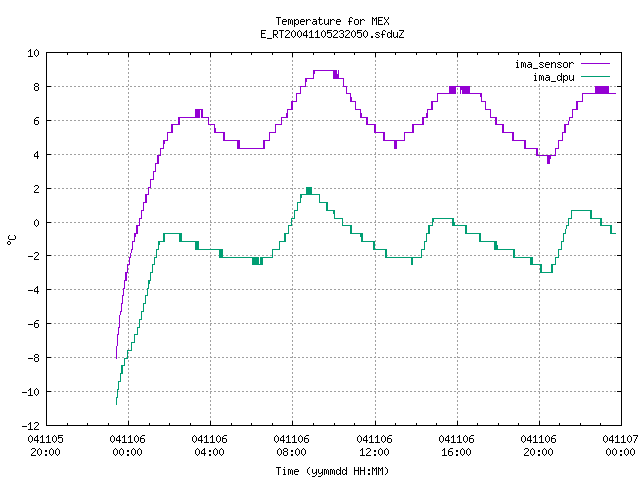Click the y-axis tick label 0
The height and width of the screenshot is (480, 640).
click(37, 223)
